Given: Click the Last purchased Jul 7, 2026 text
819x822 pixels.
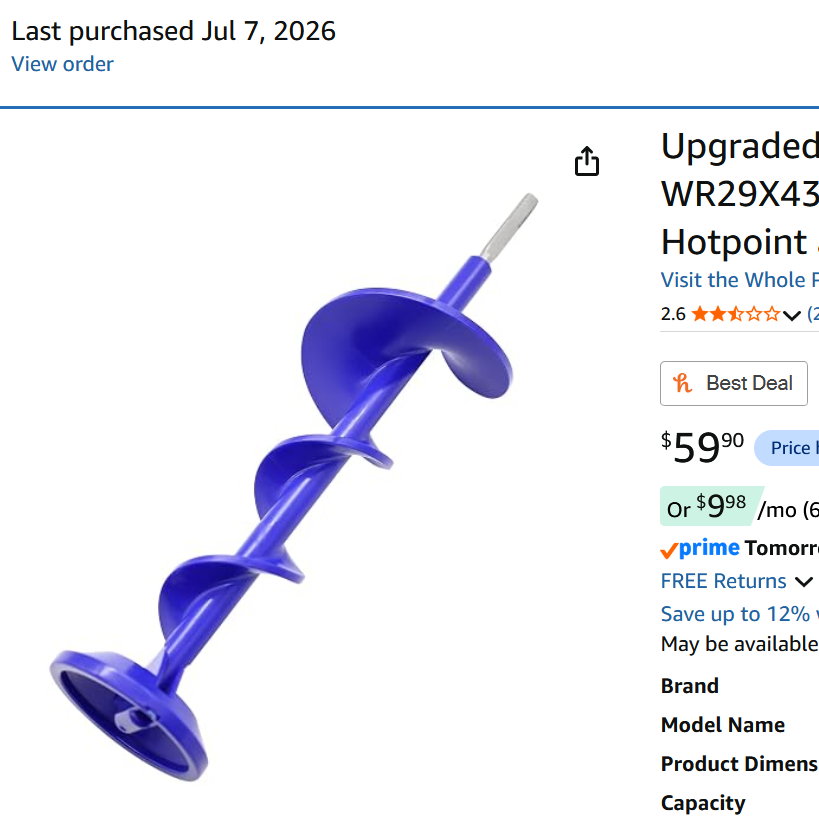Looking at the screenshot, I should pyautogui.click(x=174, y=31).
